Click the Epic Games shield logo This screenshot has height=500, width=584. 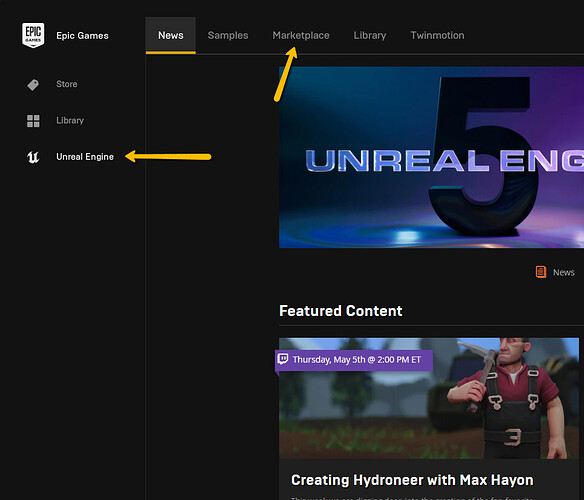[x=33, y=35]
